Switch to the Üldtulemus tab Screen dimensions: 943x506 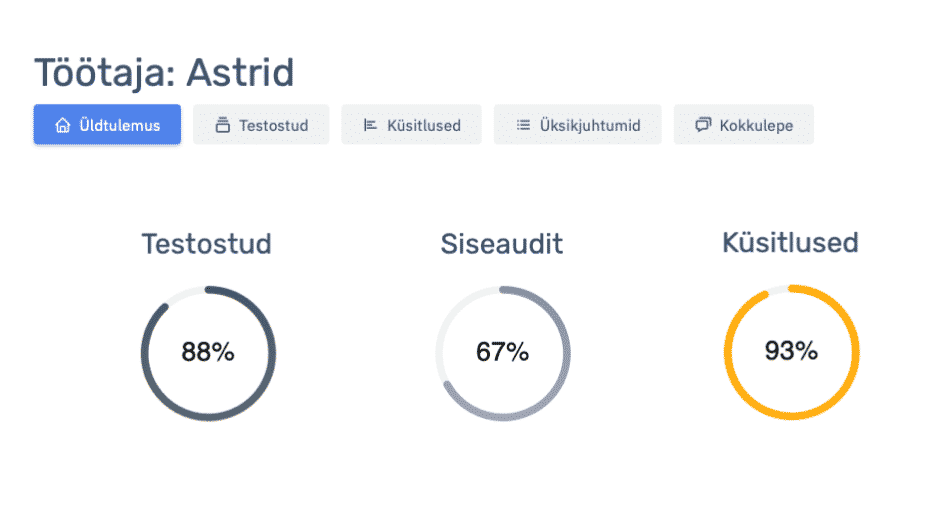click(119, 126)
